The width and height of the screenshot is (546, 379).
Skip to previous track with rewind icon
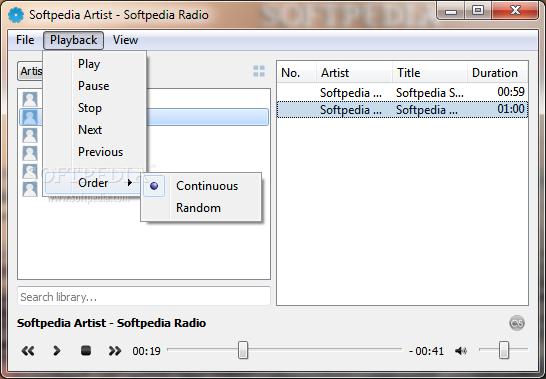tap(28, 350)
